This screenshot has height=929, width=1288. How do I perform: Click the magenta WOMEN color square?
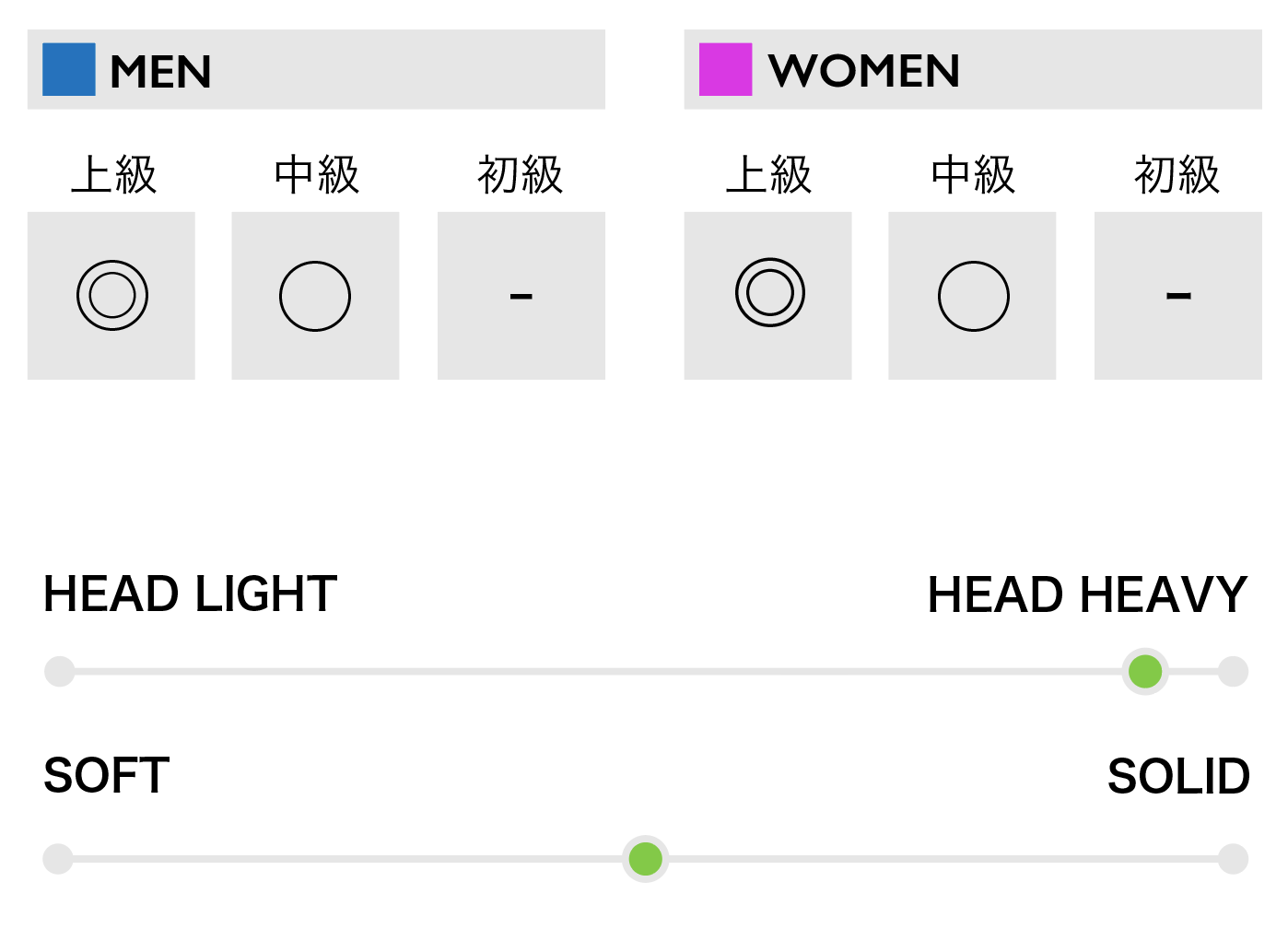click(726, 69)
